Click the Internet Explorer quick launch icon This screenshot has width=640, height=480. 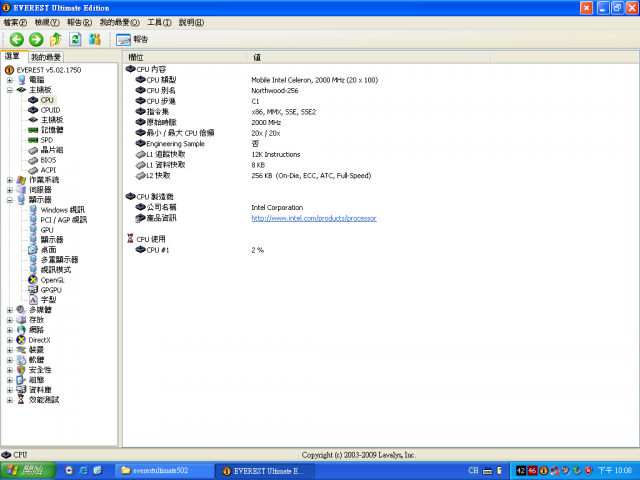(84, 471)
